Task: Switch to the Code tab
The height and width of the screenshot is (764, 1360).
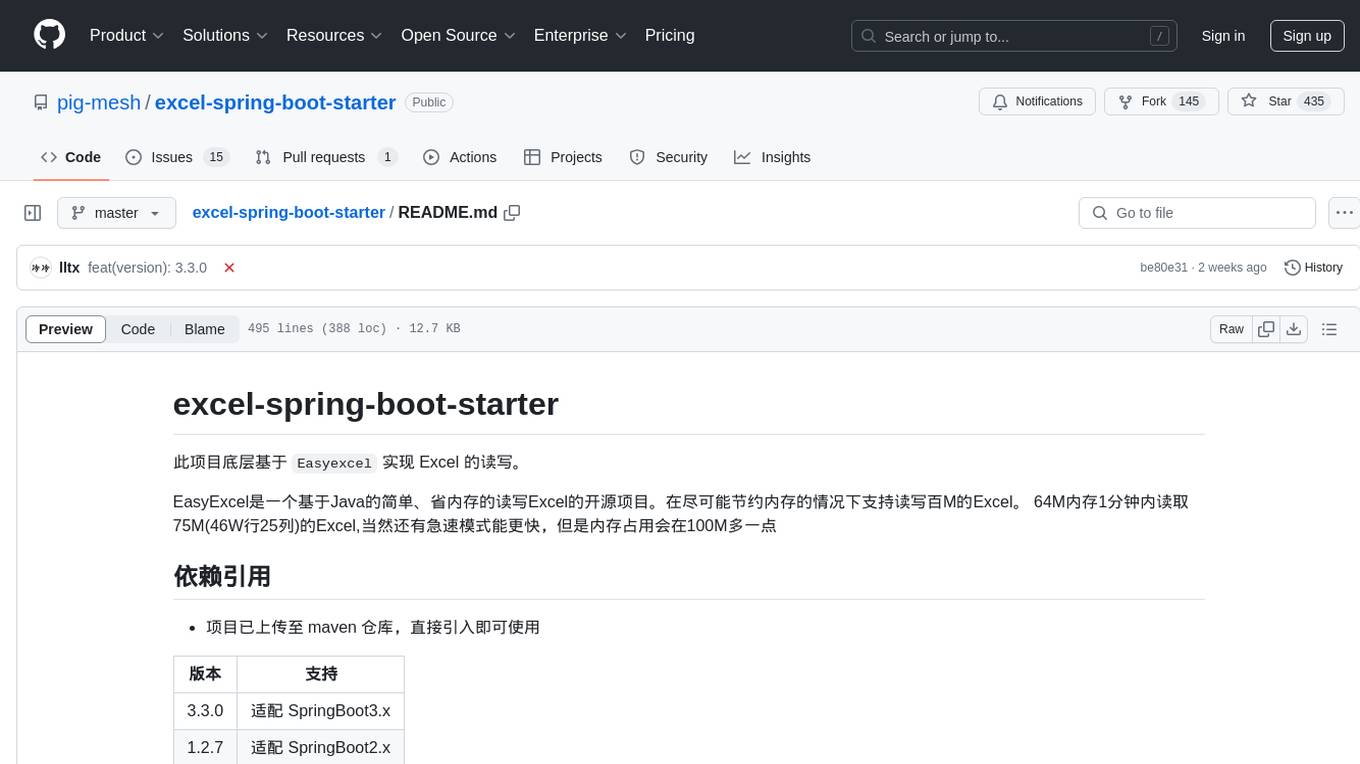Action: [71, 157]
